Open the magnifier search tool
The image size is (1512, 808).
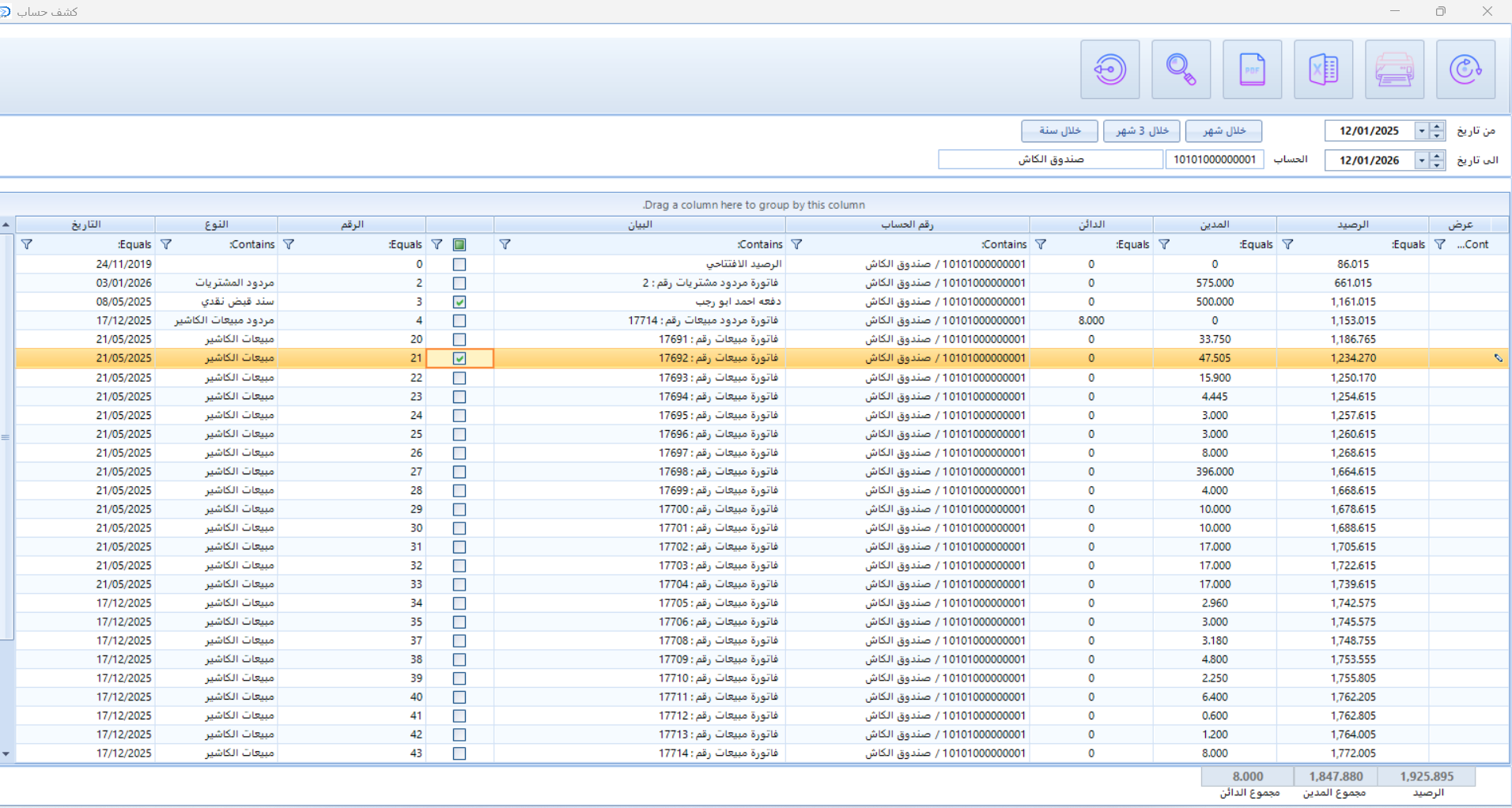point(1181,70)
